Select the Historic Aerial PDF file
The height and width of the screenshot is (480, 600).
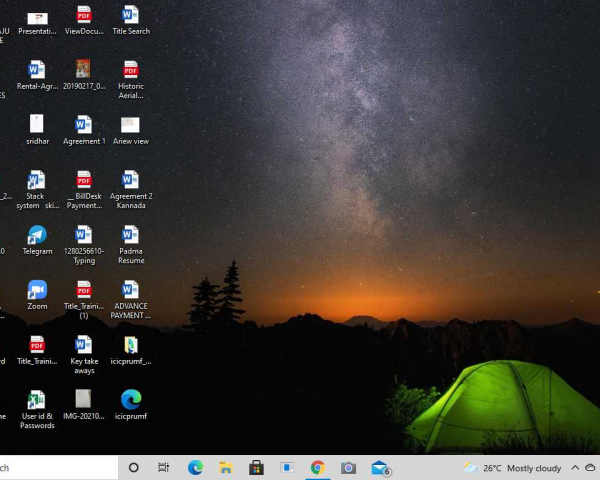tap(131, 71)
